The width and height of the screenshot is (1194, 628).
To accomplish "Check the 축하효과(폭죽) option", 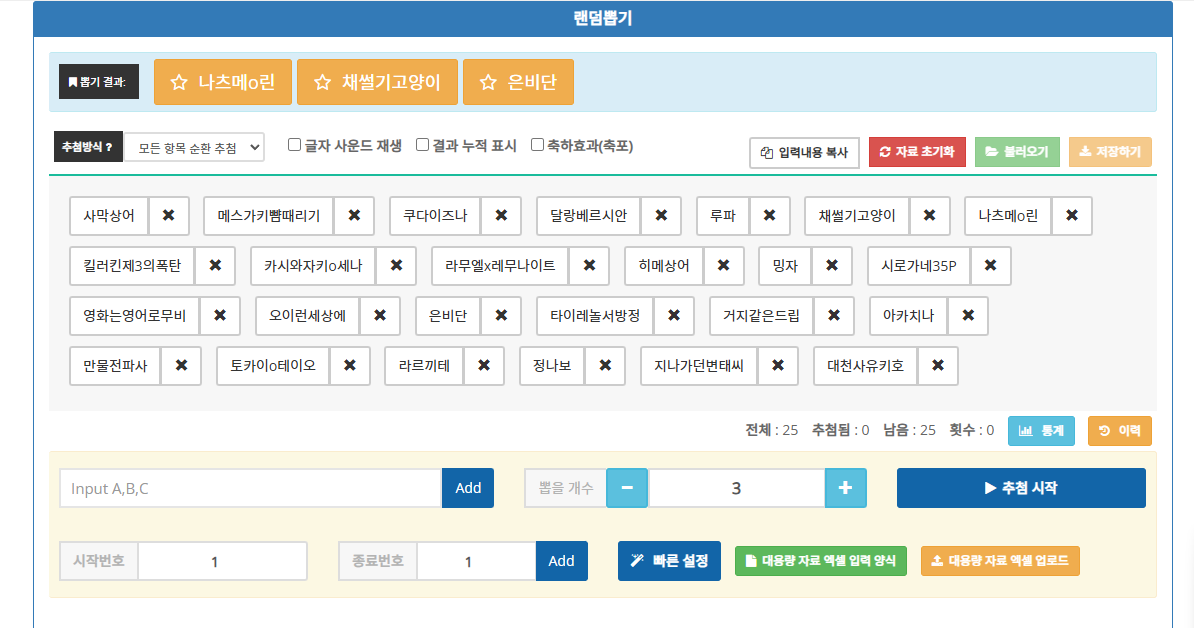I will (537, 145).
